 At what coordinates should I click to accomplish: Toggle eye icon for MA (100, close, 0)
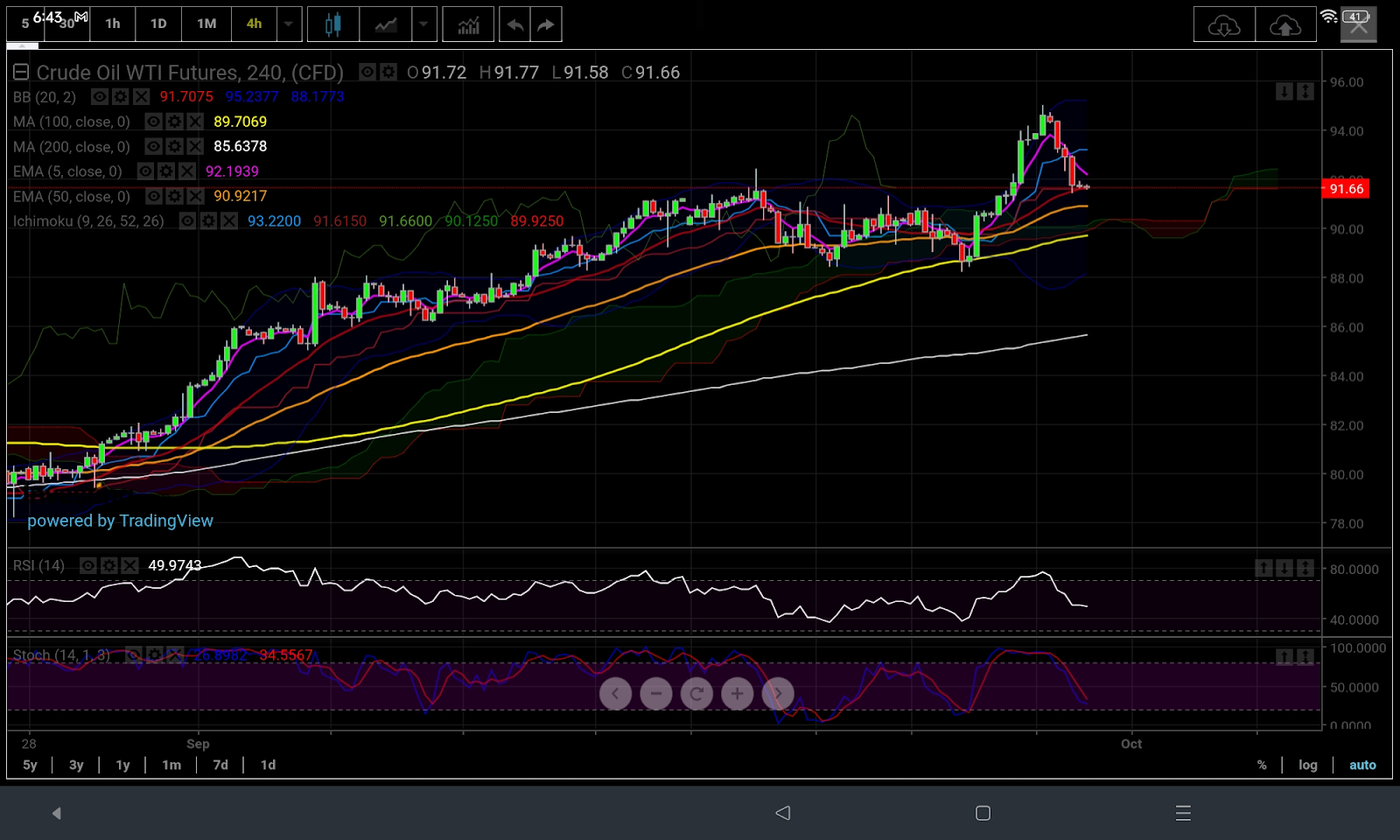153,122
